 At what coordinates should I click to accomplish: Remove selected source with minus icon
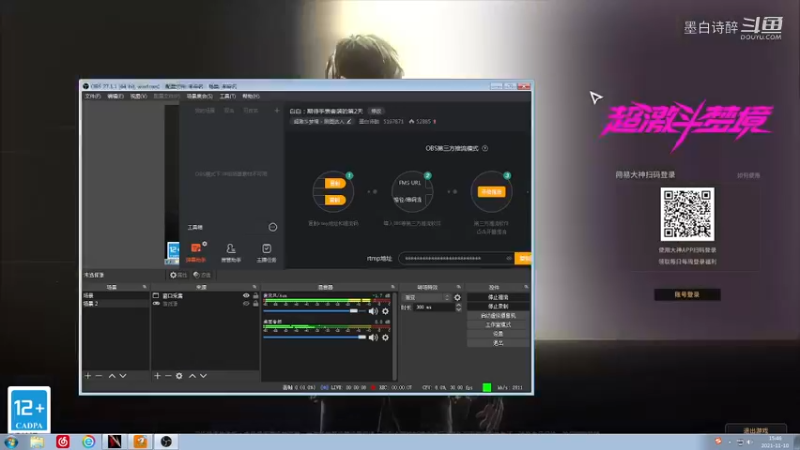coord(168,376)
